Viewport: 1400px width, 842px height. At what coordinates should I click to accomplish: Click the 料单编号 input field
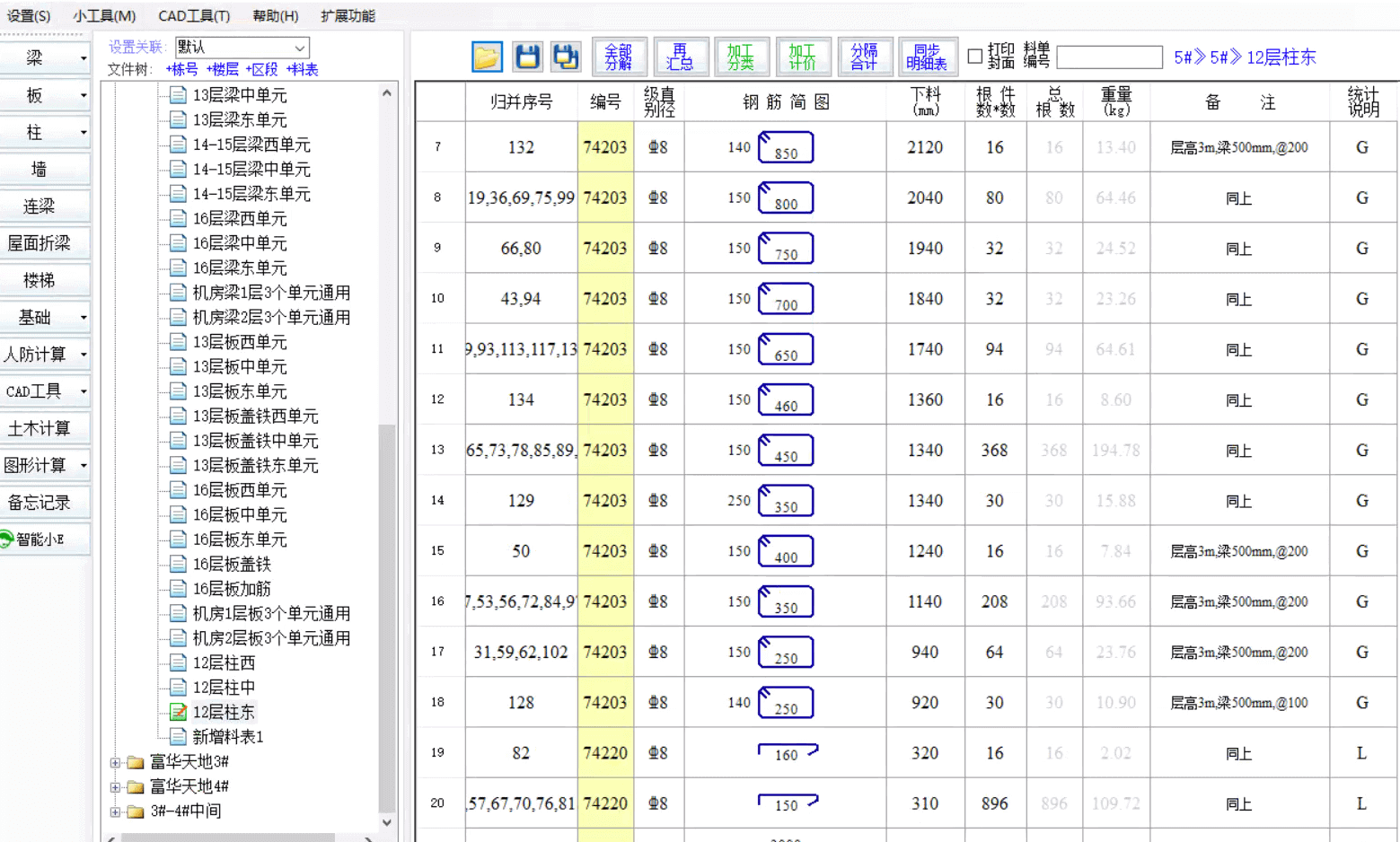(x=1109, y=57)
